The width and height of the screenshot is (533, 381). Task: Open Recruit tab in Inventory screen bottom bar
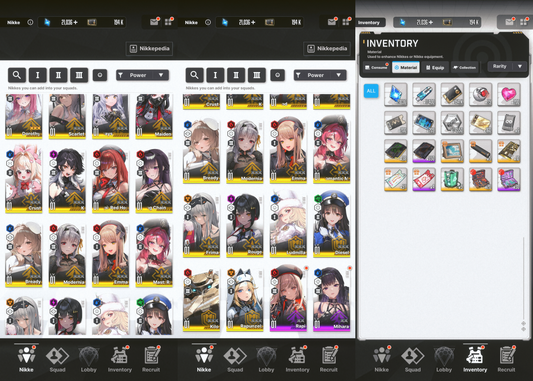tap(506, 359)
